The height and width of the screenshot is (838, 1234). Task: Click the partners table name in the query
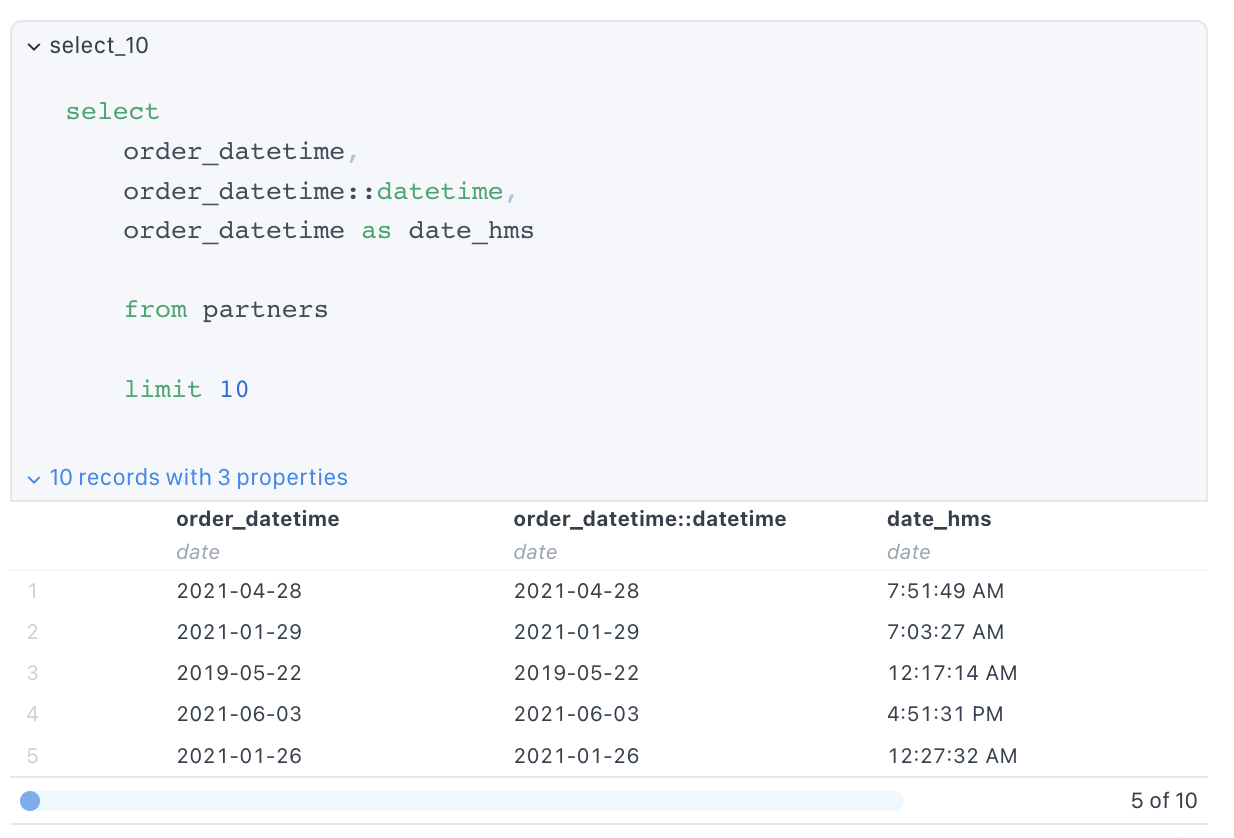264,309
